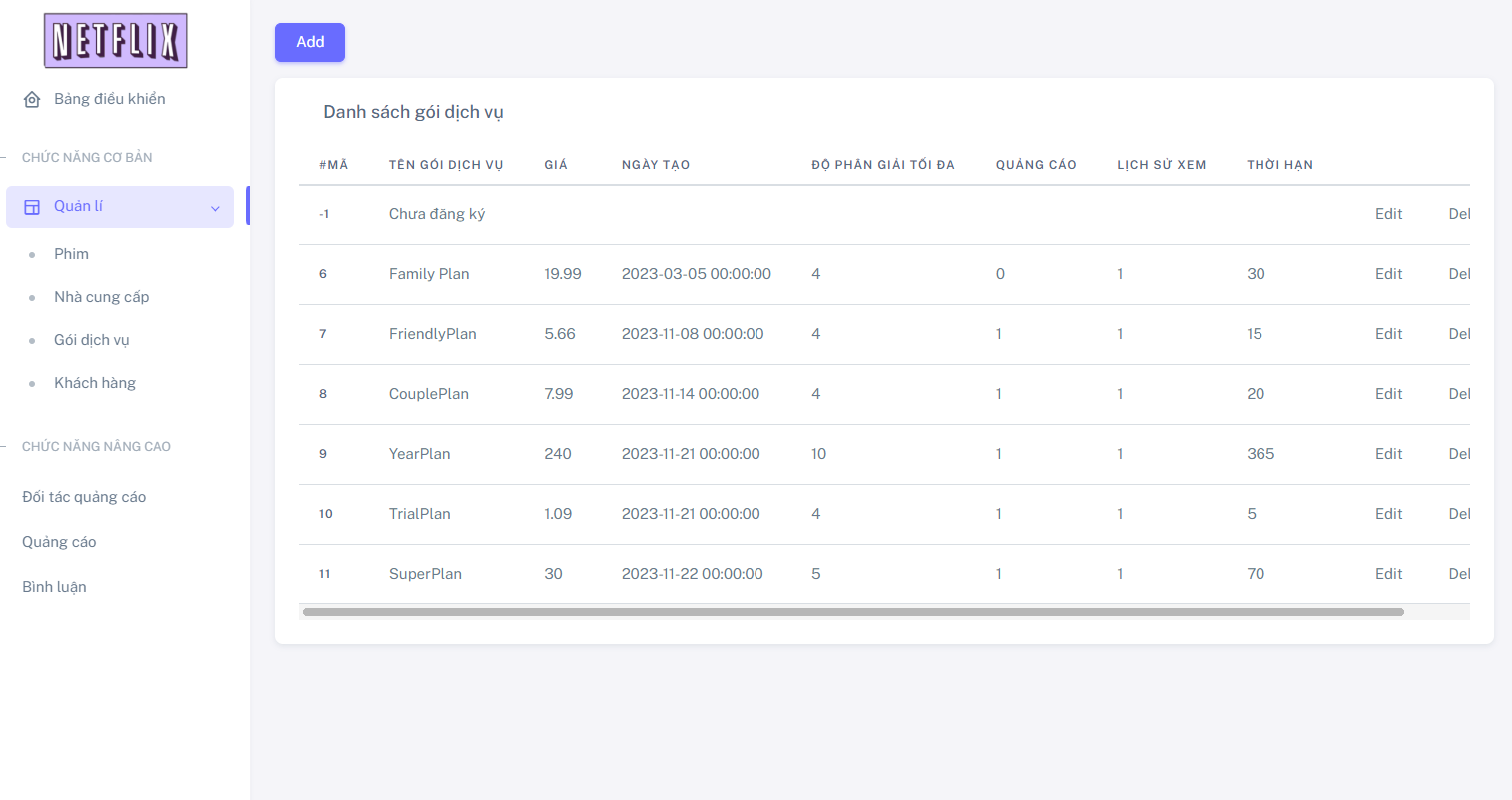Click the resolution value 10 in YearPlan row
Image resolution: width=1512 pixels, height=800 pixels.
coord(819,454)
